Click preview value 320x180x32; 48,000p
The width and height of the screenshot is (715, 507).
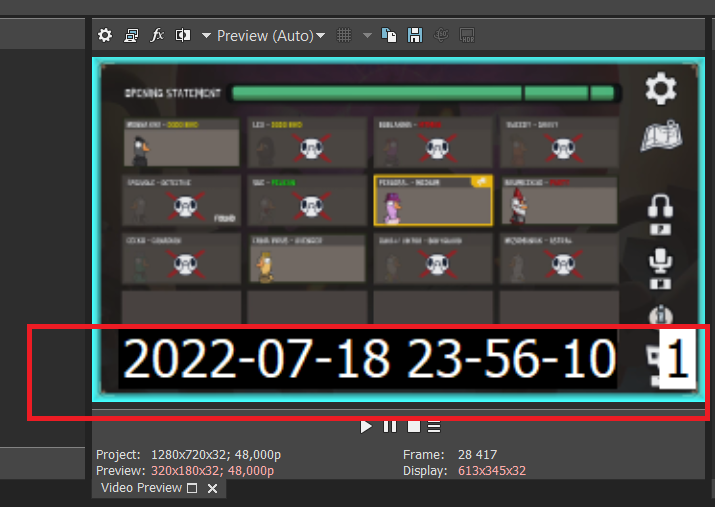click(212, 471)
